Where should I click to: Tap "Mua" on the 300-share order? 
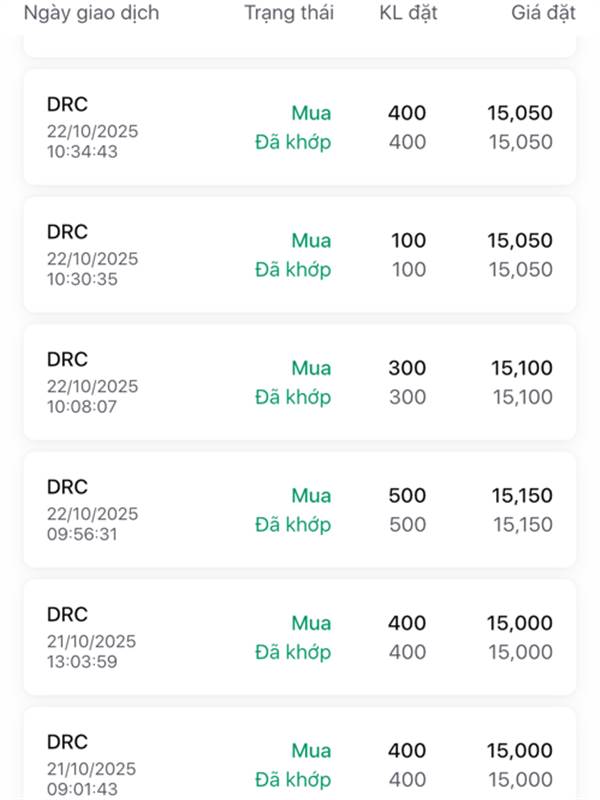(311, 368)
